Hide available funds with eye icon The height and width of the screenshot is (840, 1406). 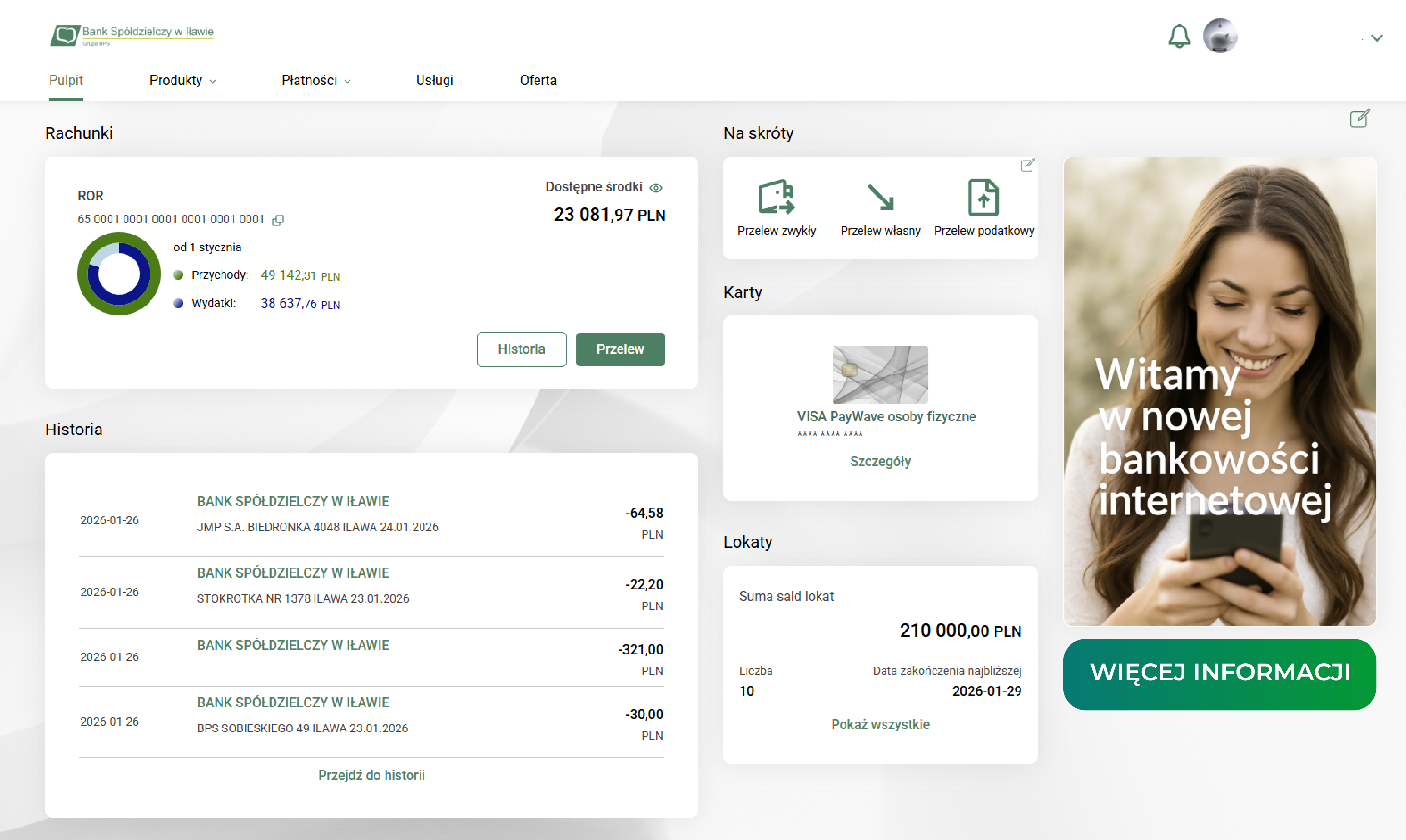point(656,188)
